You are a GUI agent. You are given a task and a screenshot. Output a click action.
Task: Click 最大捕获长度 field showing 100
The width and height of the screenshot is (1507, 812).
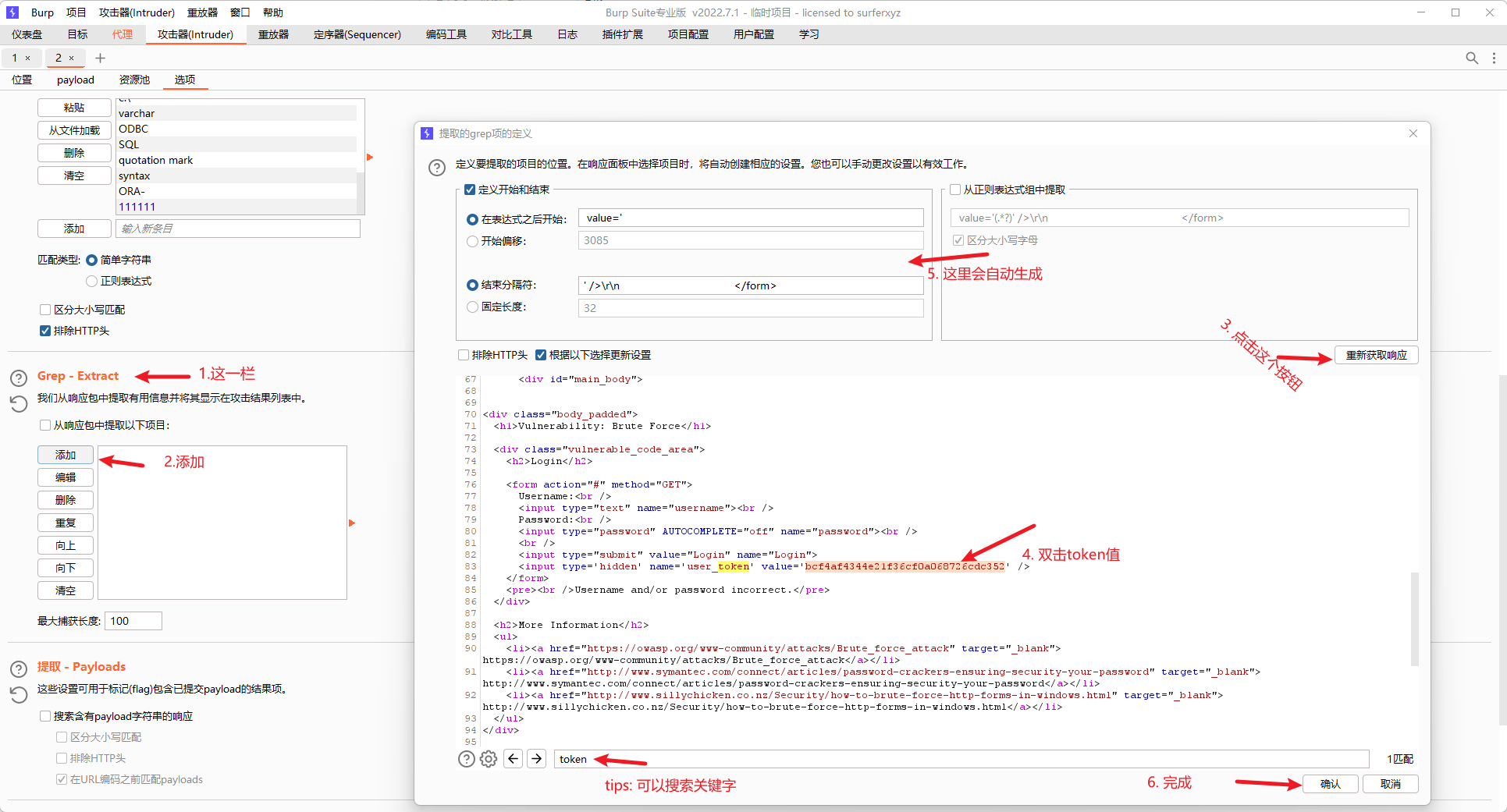click(x=133, y=621)
